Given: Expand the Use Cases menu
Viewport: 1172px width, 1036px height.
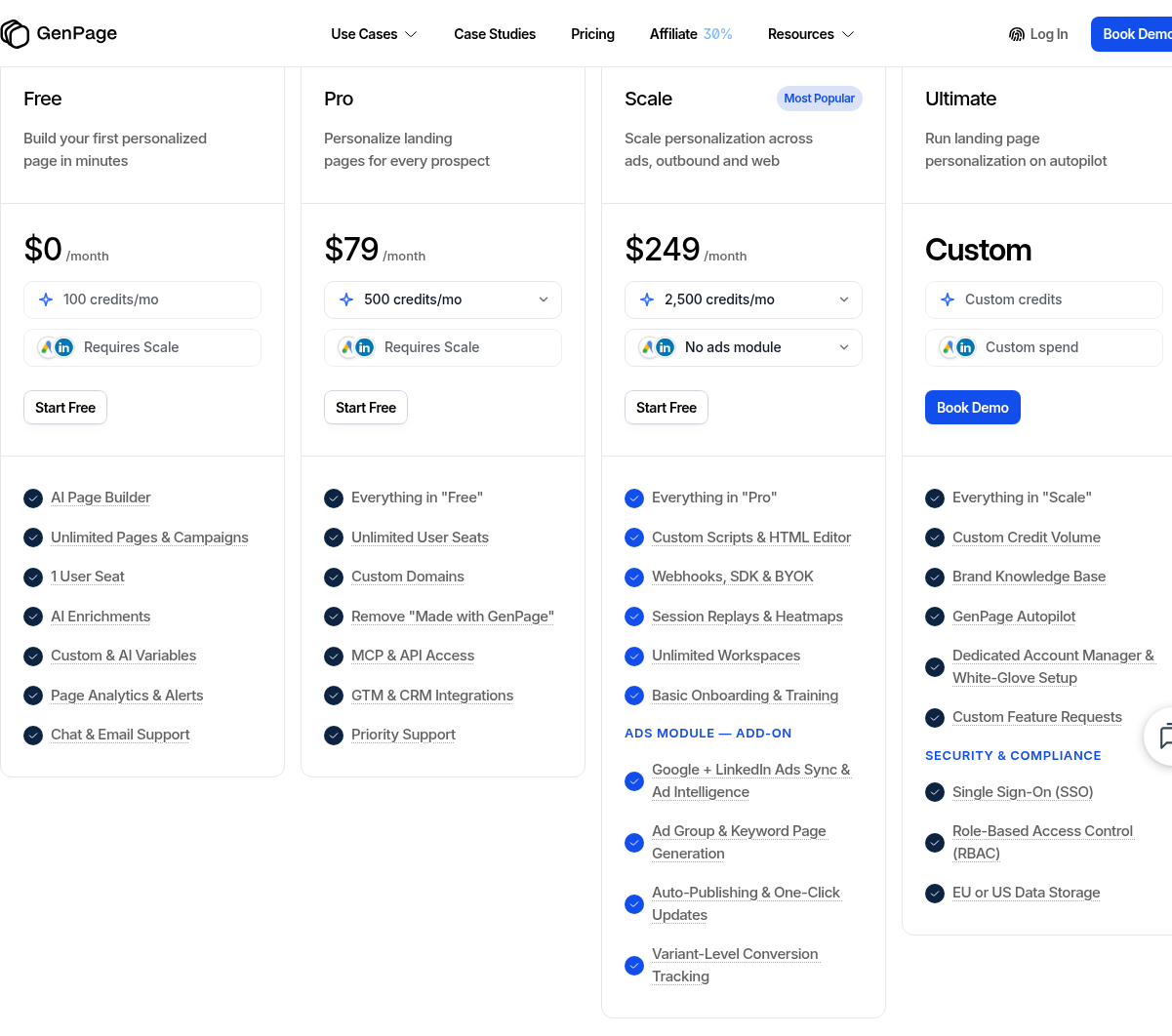Looking at the screenshot, I should tap(374, 34).
